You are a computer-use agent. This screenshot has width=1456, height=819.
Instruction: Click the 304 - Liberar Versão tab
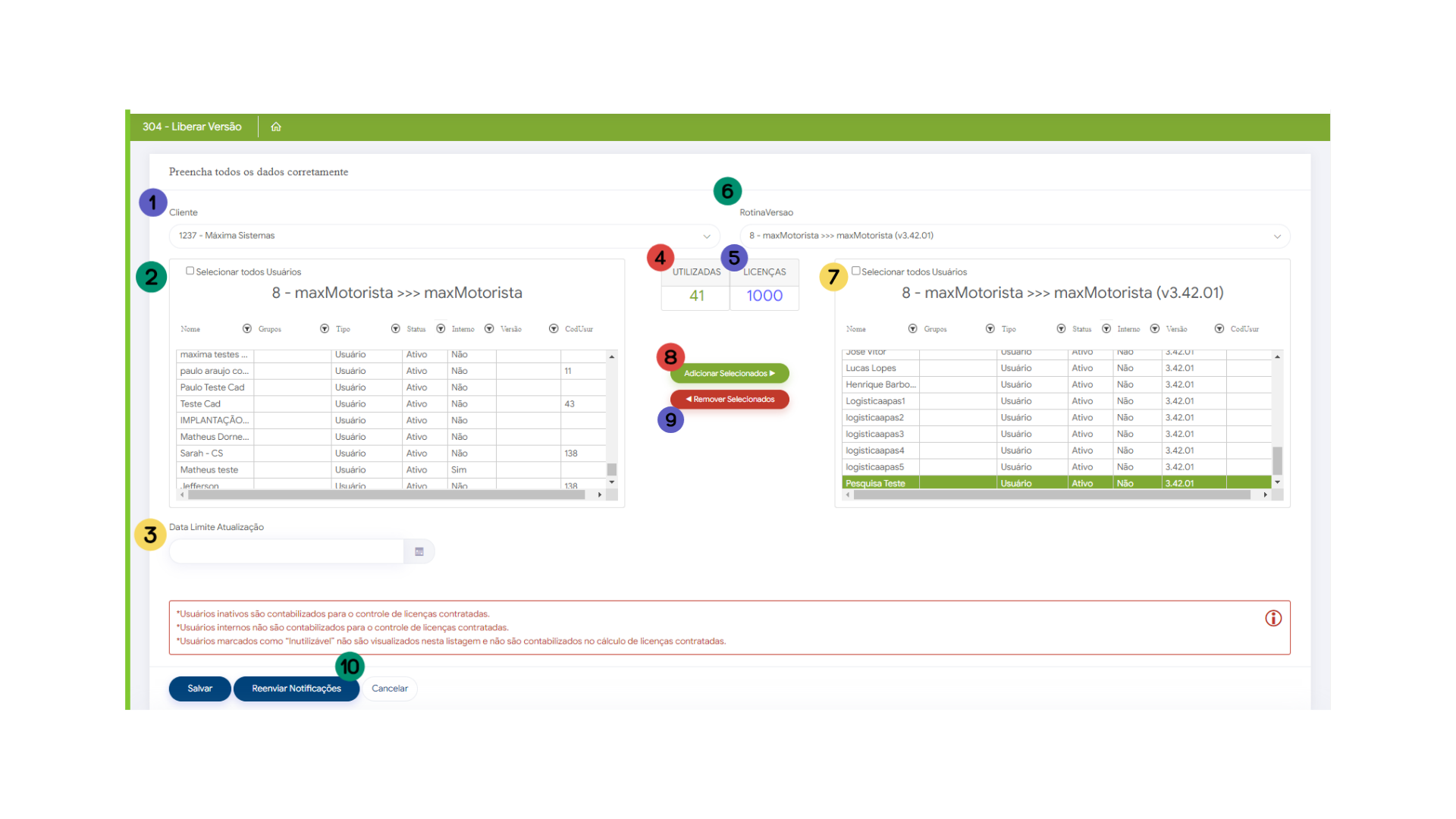tap(192, 127)
